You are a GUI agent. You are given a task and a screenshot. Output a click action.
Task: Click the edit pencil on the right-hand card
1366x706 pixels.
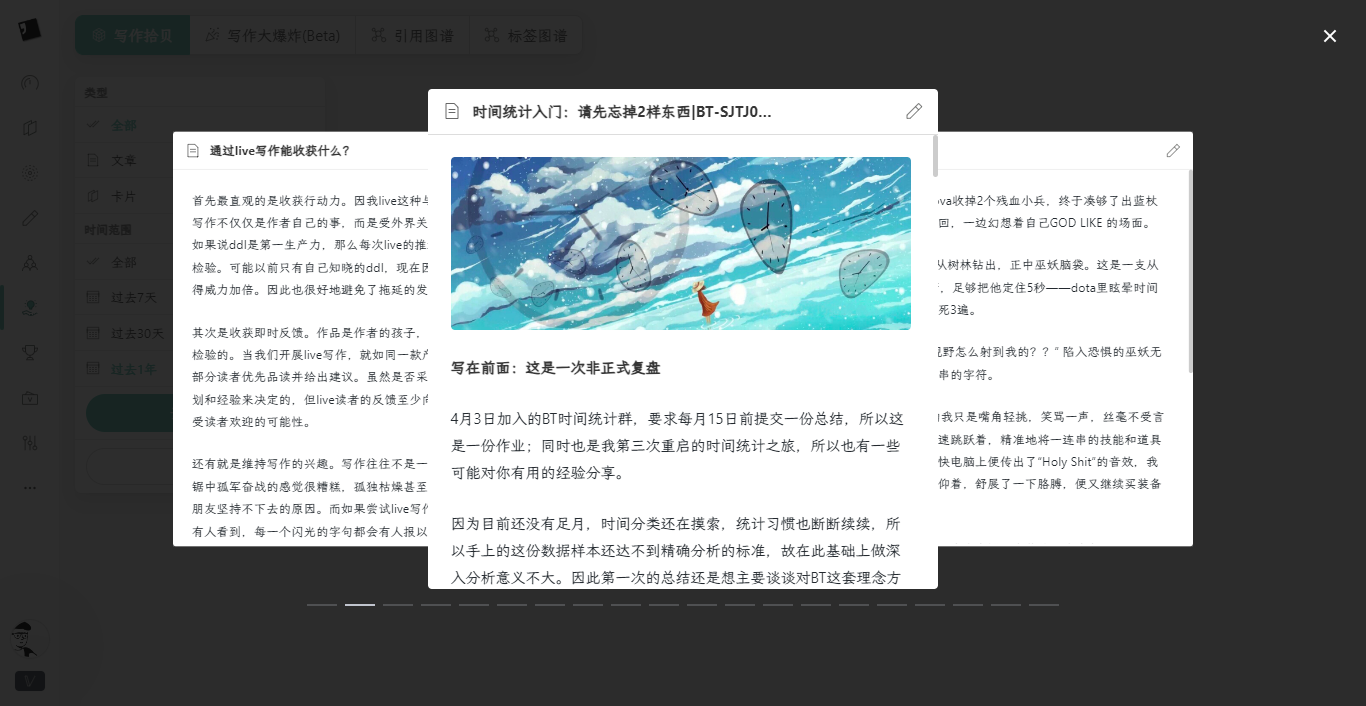(1173, 151)
